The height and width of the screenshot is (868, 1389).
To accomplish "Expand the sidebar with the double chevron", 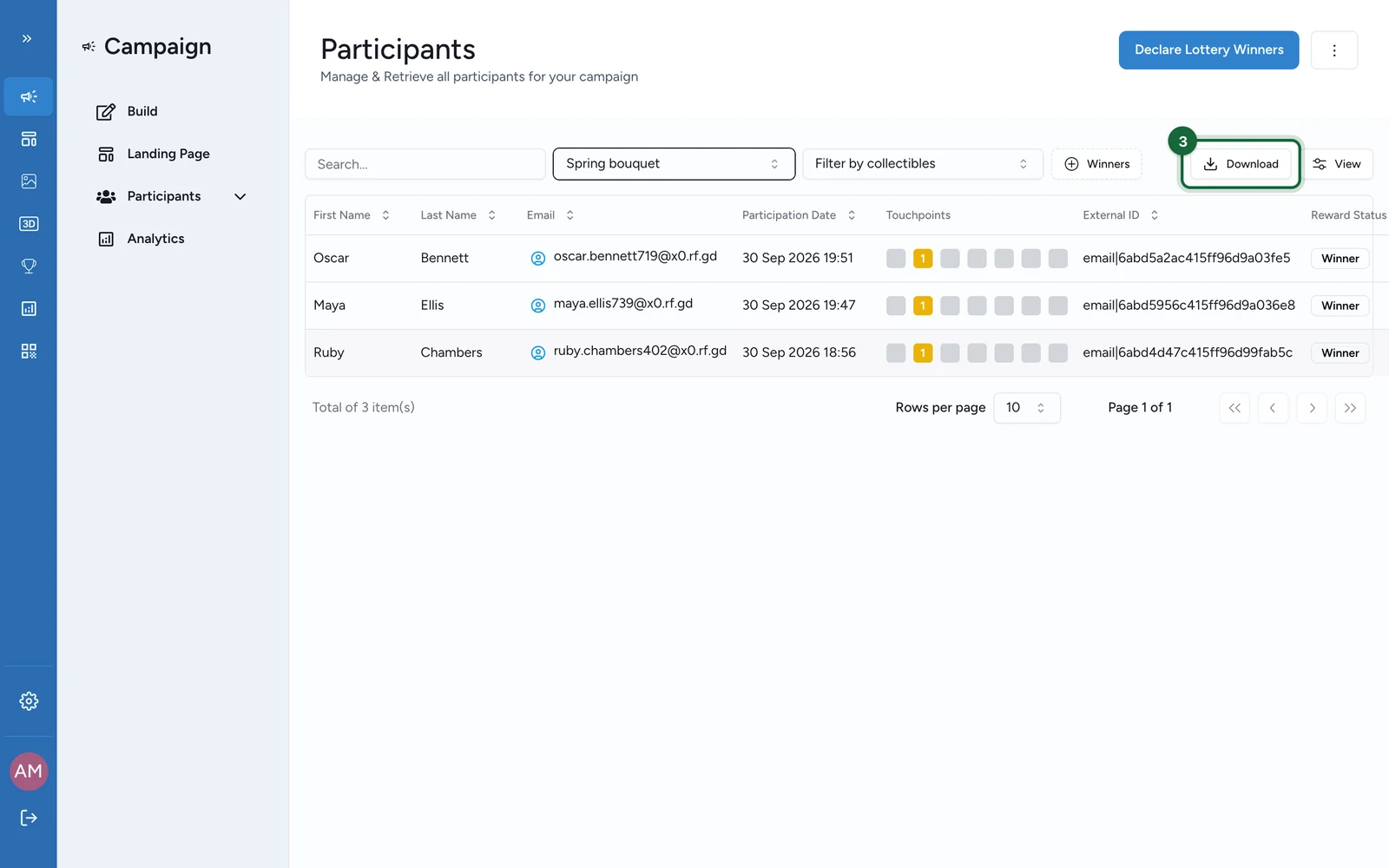I will click(x=27, y=38).
